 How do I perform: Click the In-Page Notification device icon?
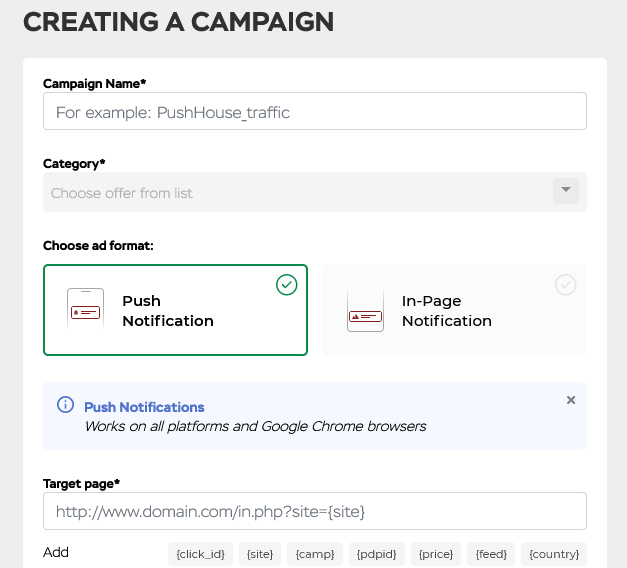[x=365, y=311]
